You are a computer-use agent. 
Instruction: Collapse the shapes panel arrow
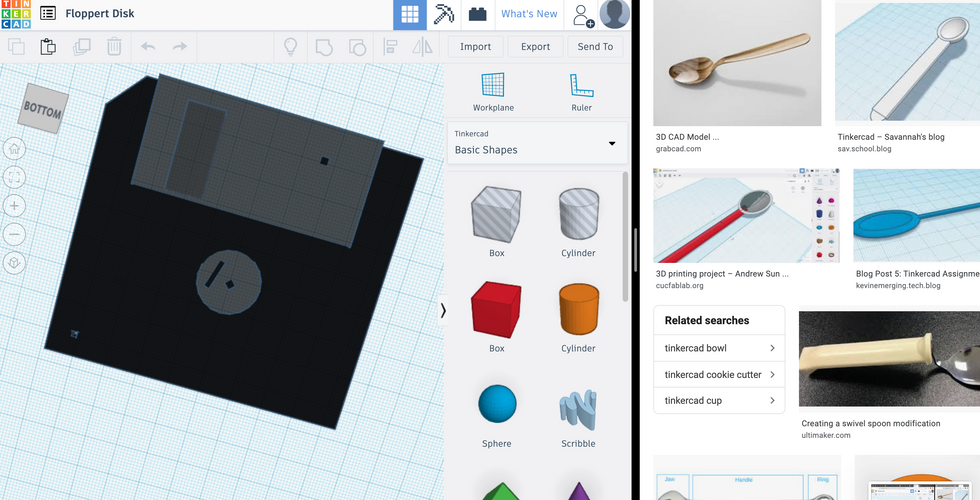coord(443,311)
